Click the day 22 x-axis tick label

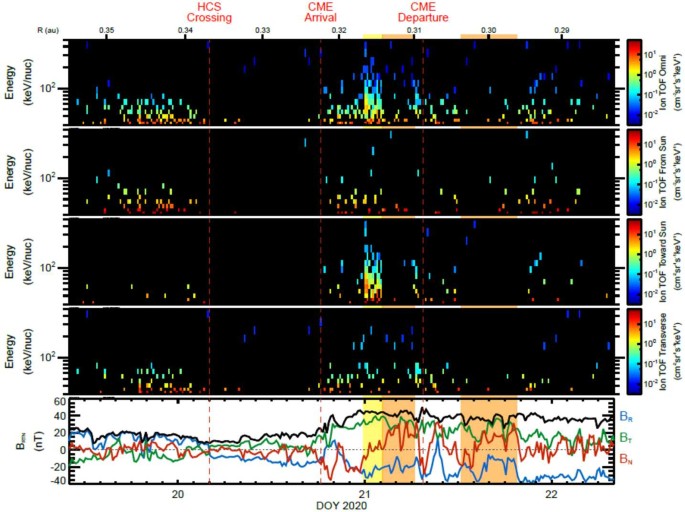pyautogui.click(x=550, y=495)
